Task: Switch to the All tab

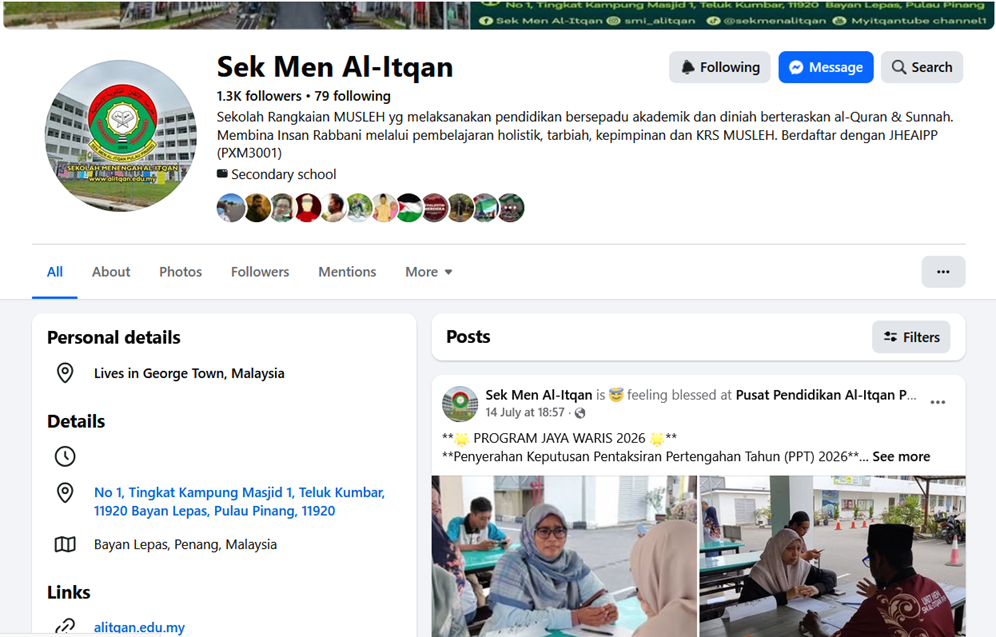Action: pyautogui.click(x=55, y=272)
